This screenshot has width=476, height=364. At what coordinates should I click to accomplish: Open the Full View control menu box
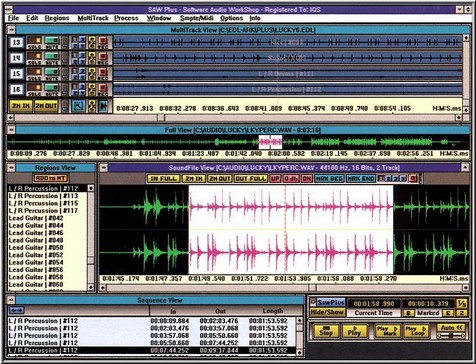(11, 130)
